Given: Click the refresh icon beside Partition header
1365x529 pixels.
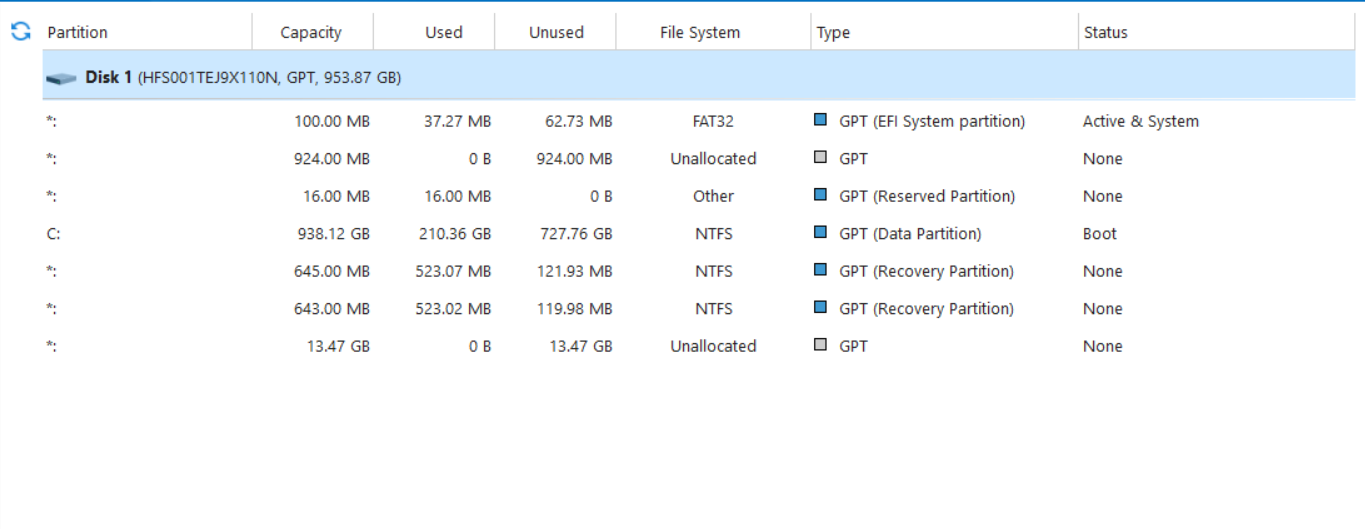Looking at the screenshot, I should [21, 32].
